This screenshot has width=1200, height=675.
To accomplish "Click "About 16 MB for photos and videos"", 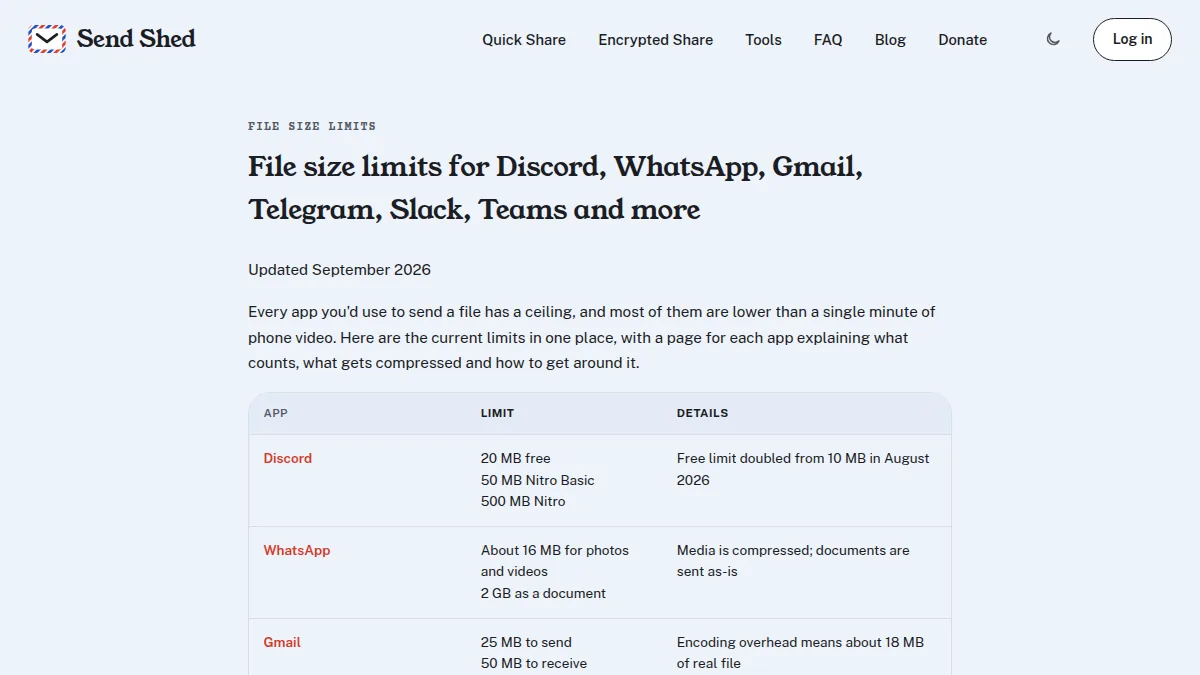I will point(555,561).
